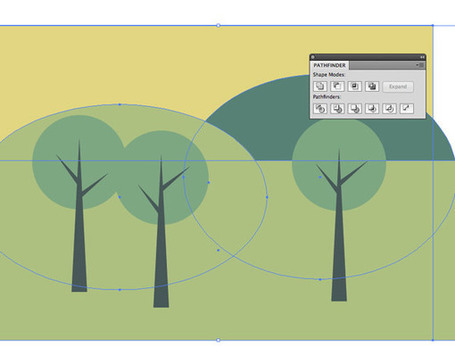Click the Outline pathfinder icon
This screenshot has width=455, height=364.
[x=389, y=108]
